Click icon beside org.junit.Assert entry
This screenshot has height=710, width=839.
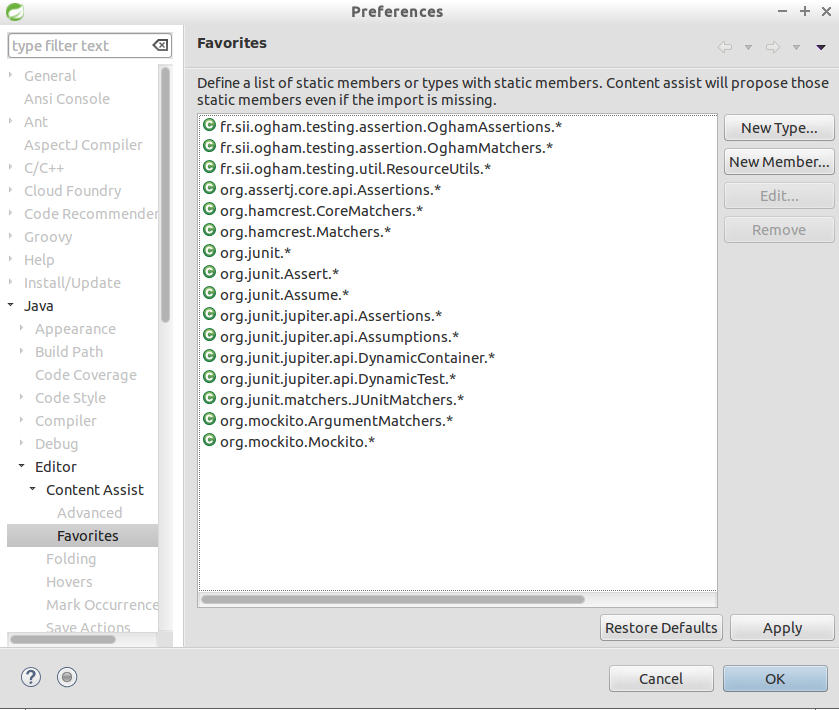coord(209,272)
